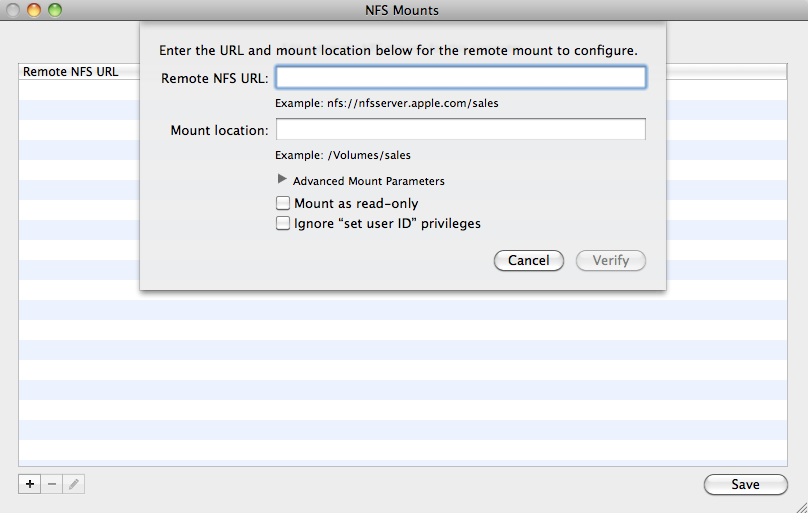Click the Verify button

[611, 260]
